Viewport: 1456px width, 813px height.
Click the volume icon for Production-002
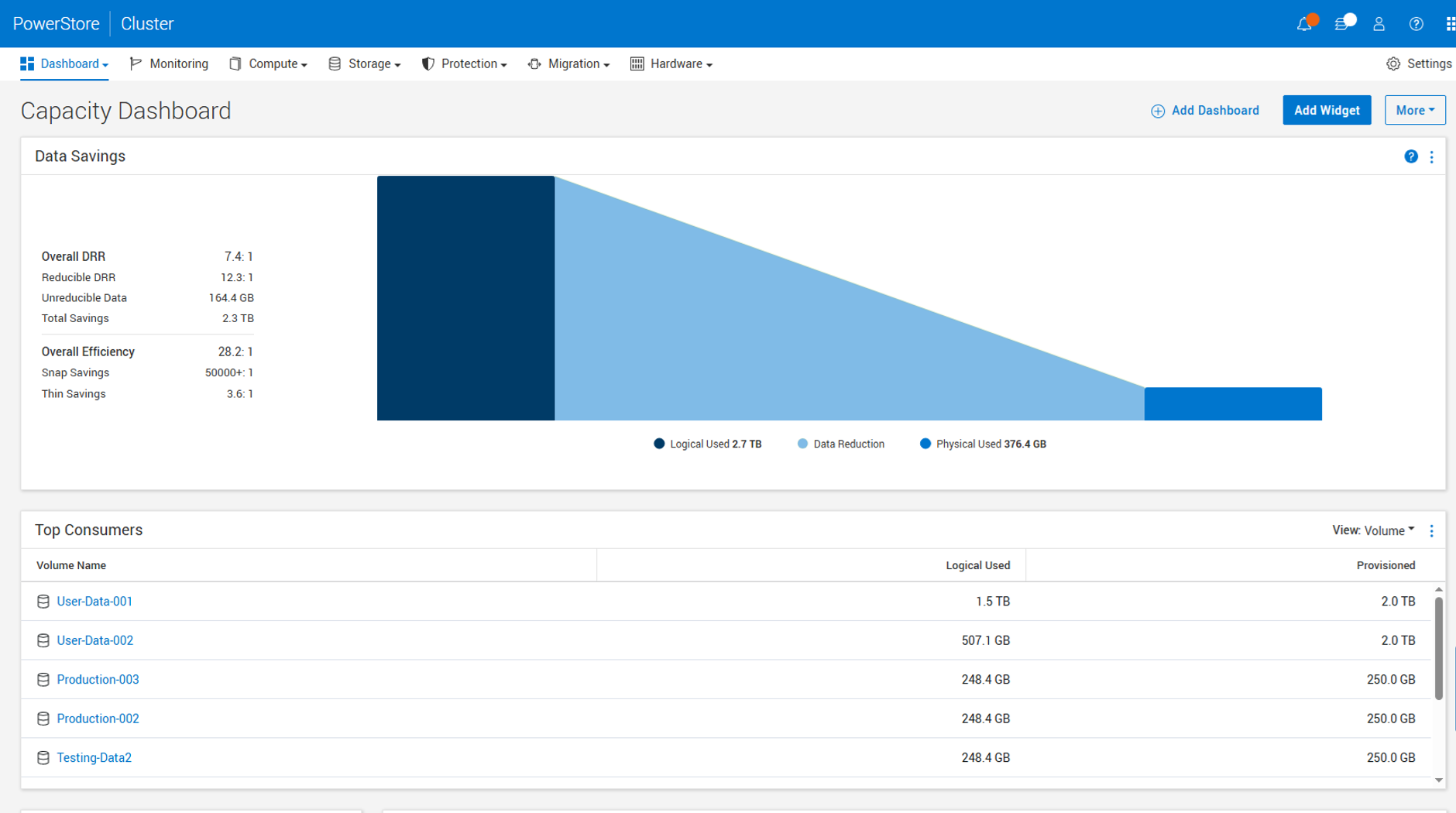pos(43,719)
